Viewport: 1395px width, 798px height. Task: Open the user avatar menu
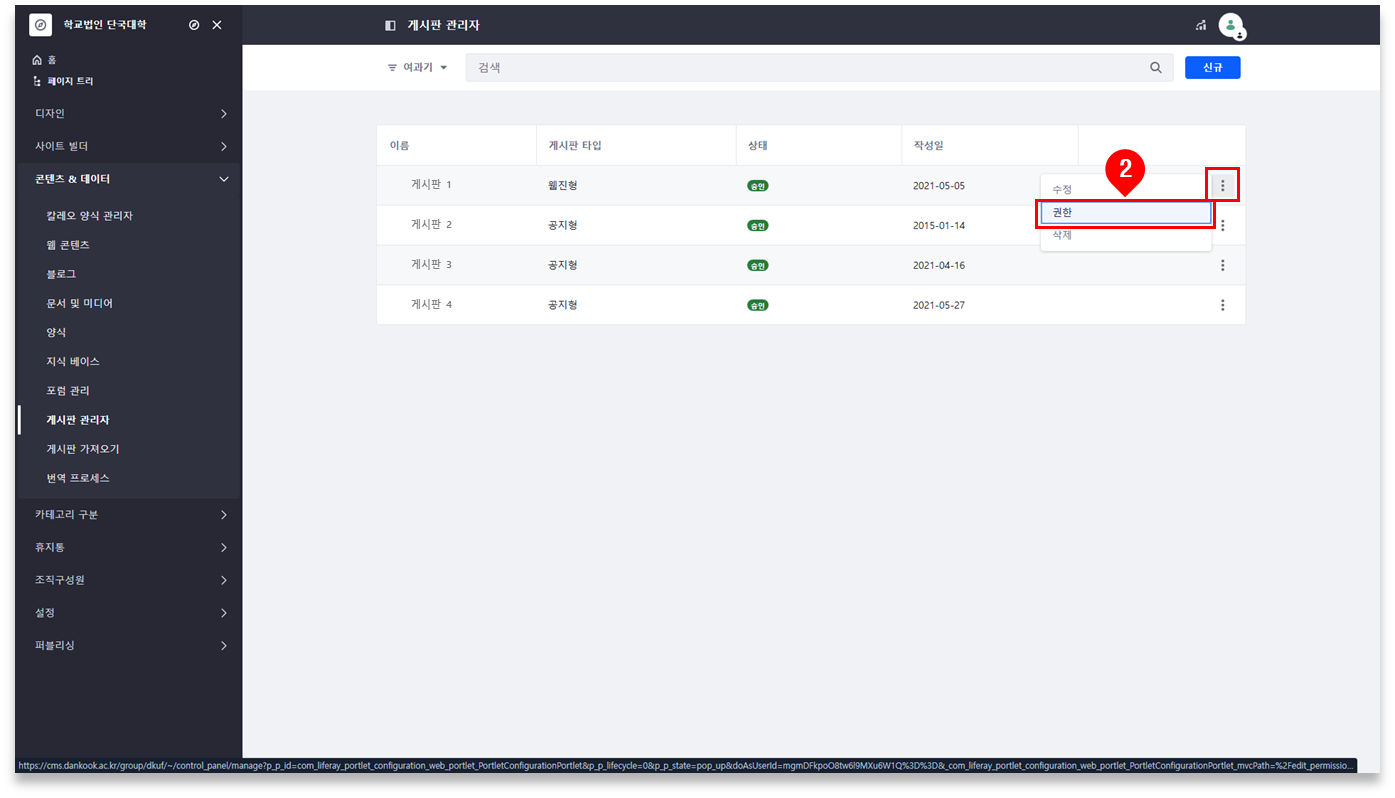[1231, 26]
